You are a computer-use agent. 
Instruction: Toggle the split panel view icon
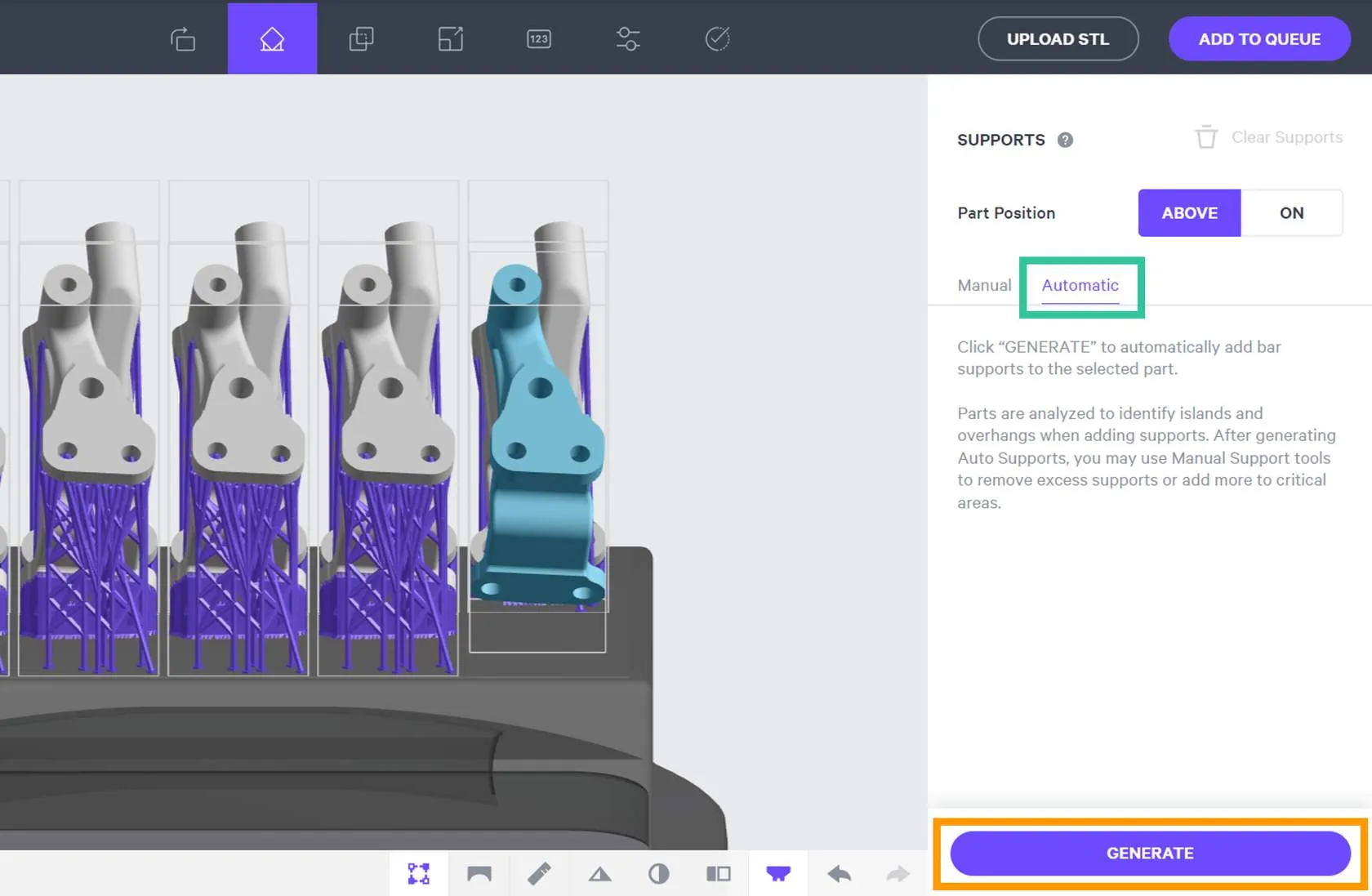point(719,874)
